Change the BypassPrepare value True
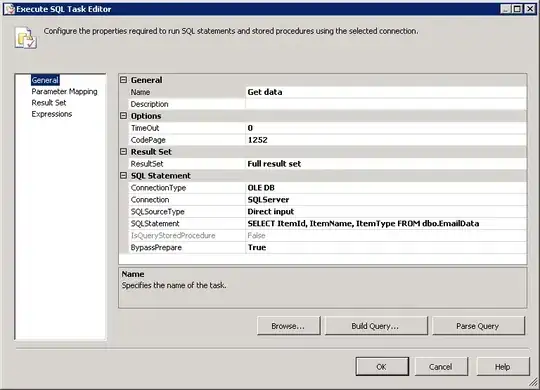 pos(386,247)
